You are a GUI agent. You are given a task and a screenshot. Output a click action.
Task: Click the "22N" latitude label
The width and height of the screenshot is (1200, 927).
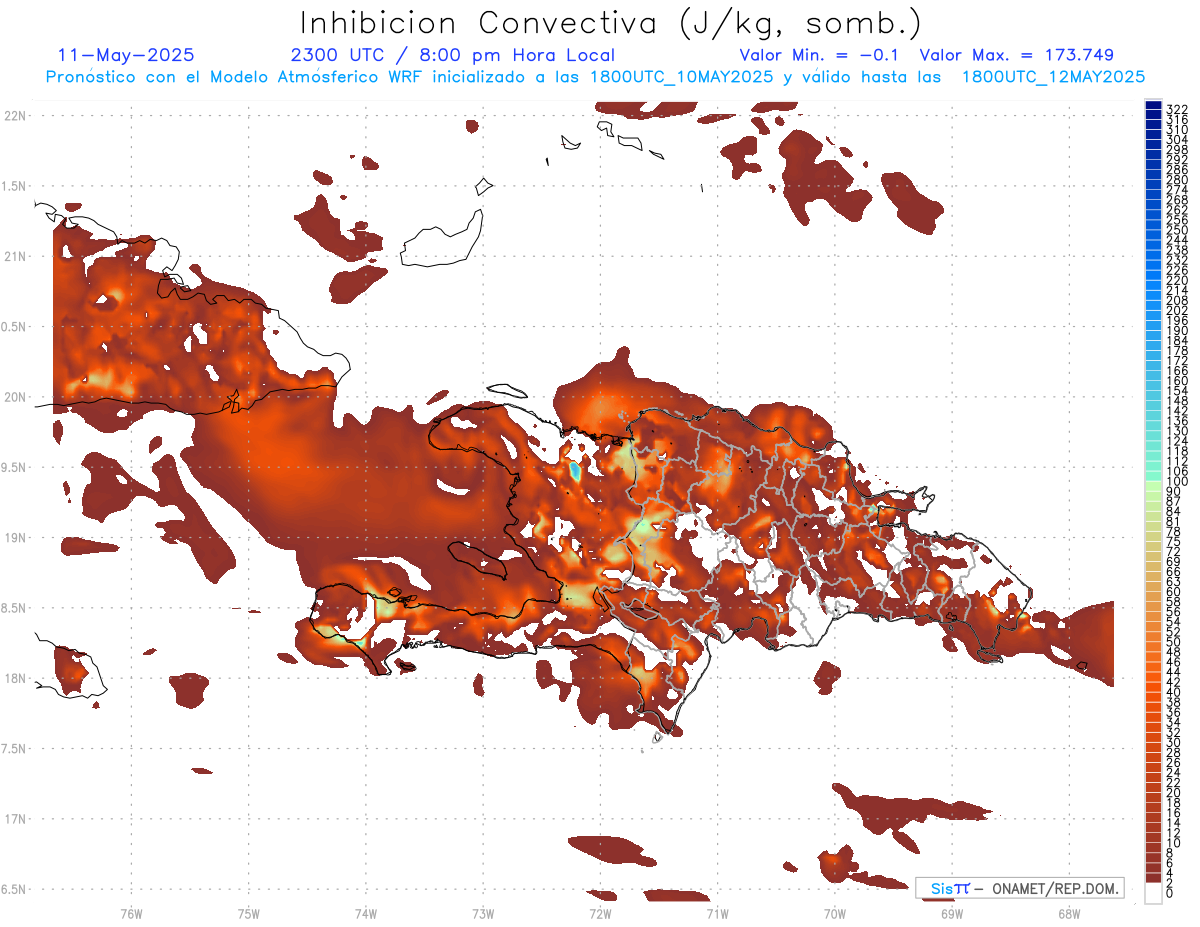15,116
